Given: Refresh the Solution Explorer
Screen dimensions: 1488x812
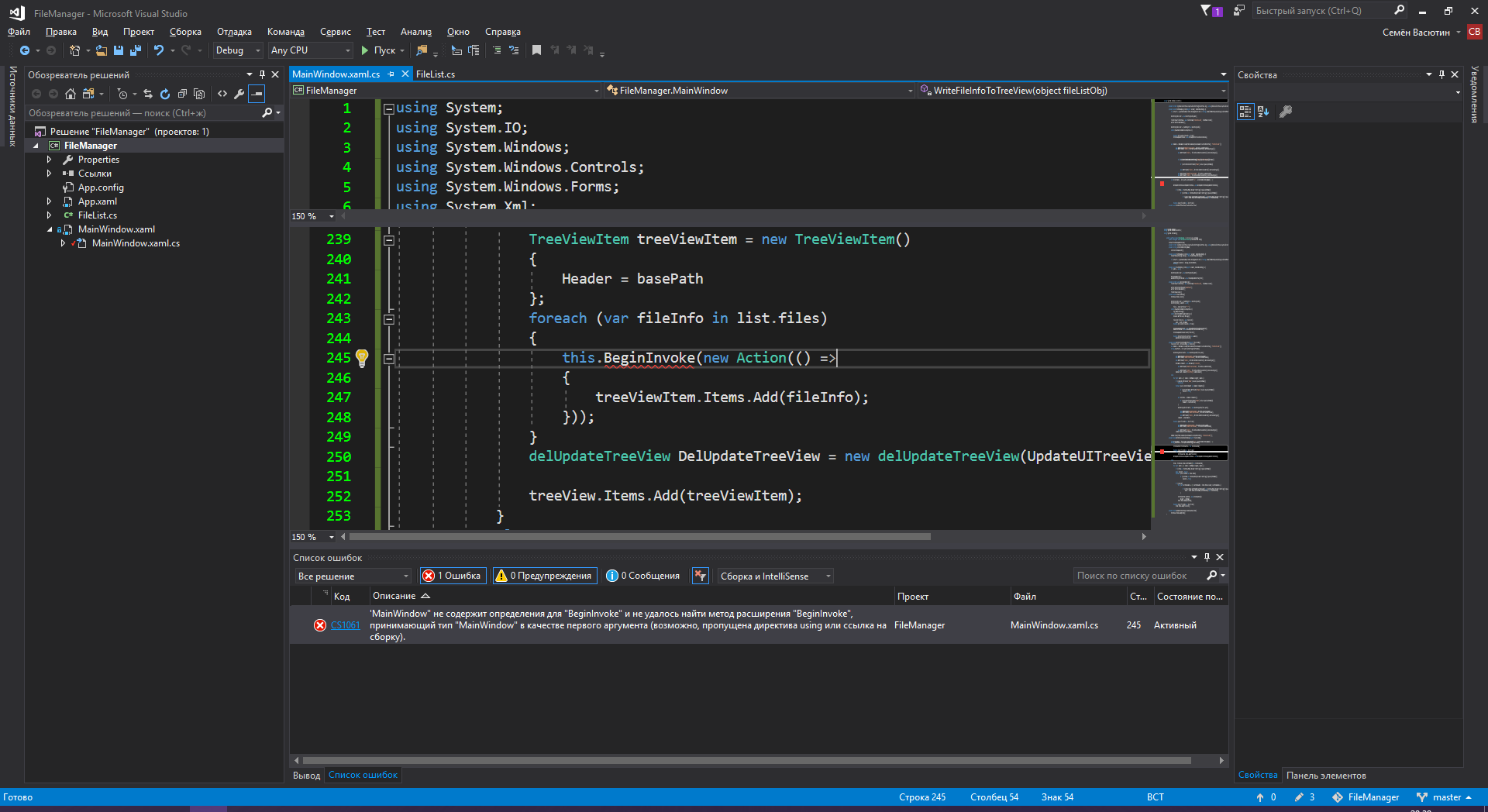Looking at the screenshot, I should pos(165,94).
